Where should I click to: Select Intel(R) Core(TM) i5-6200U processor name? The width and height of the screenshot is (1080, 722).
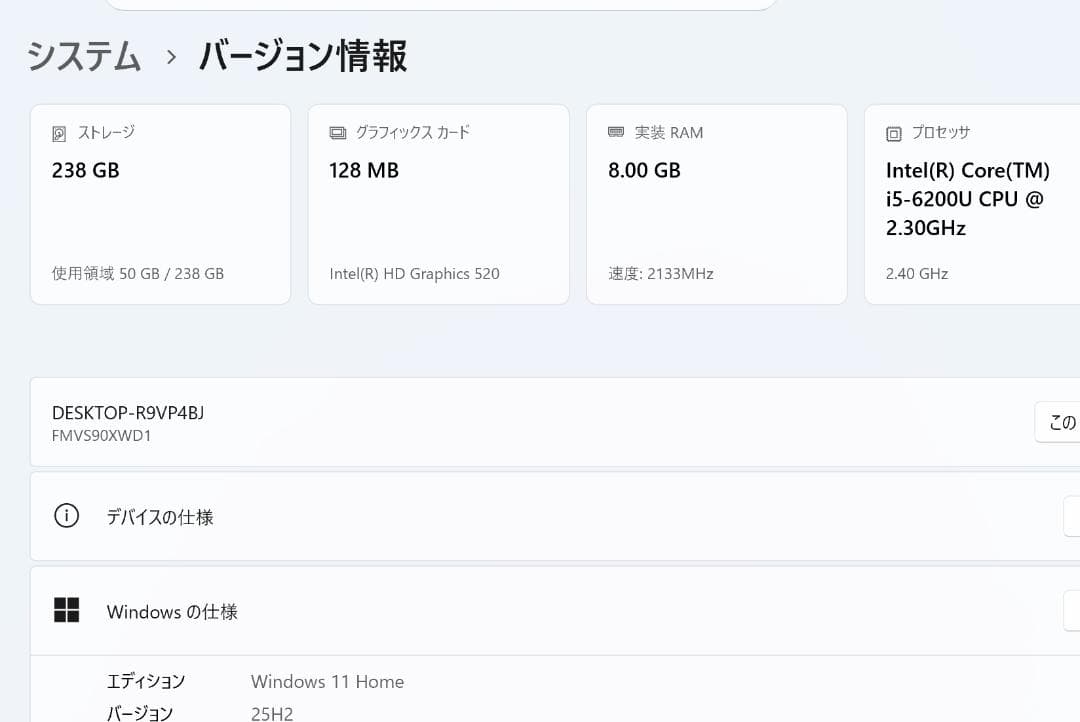click(x=968, y=199)
